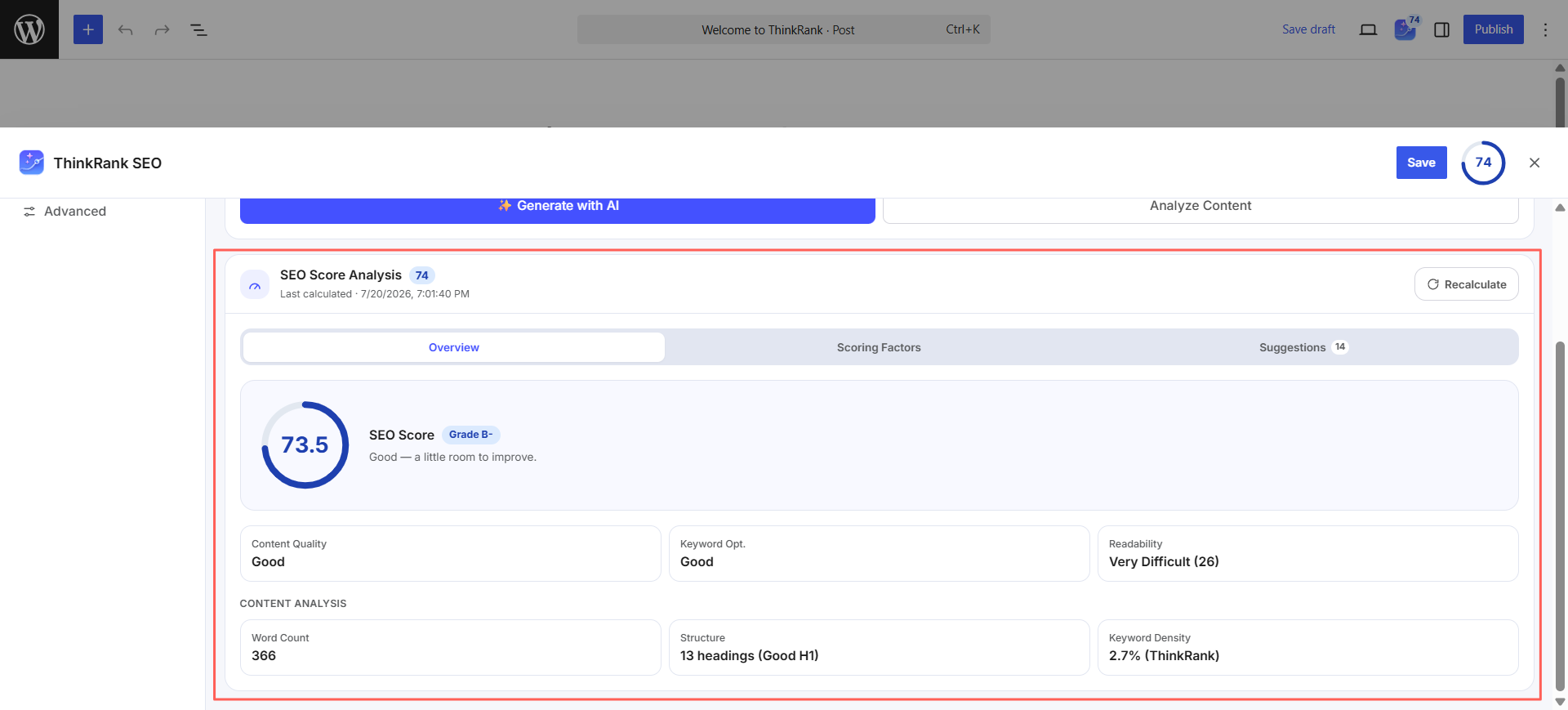Click the 73.5 SEO score circular gauge
This screenshot has height=710, width=1568.
(305, 445)
